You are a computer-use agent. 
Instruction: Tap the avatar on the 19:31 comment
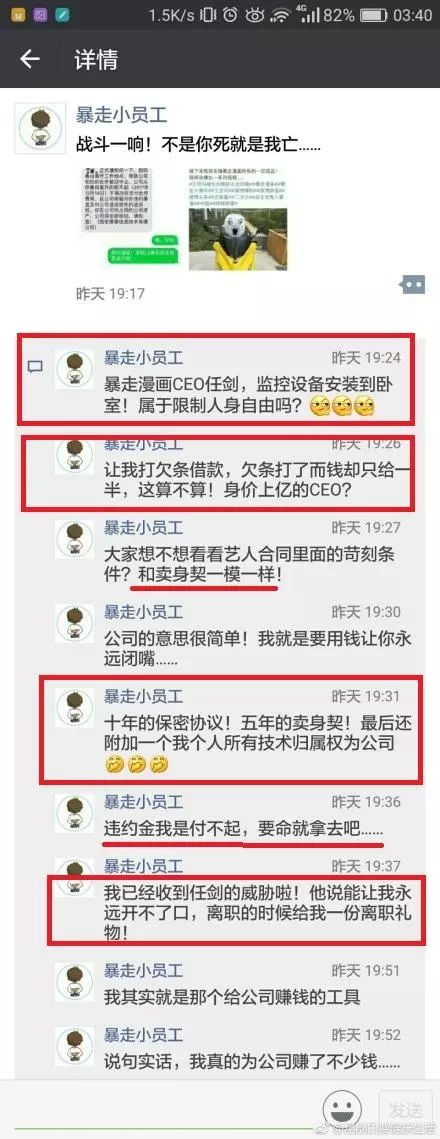[75, 708]
